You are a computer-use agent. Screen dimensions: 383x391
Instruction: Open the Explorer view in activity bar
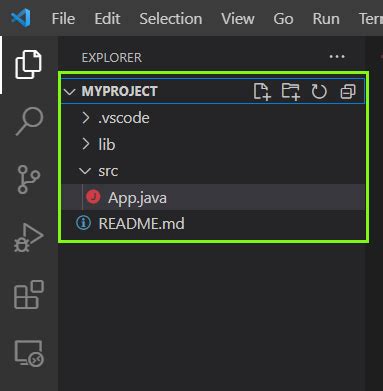[x=28, y=65]
